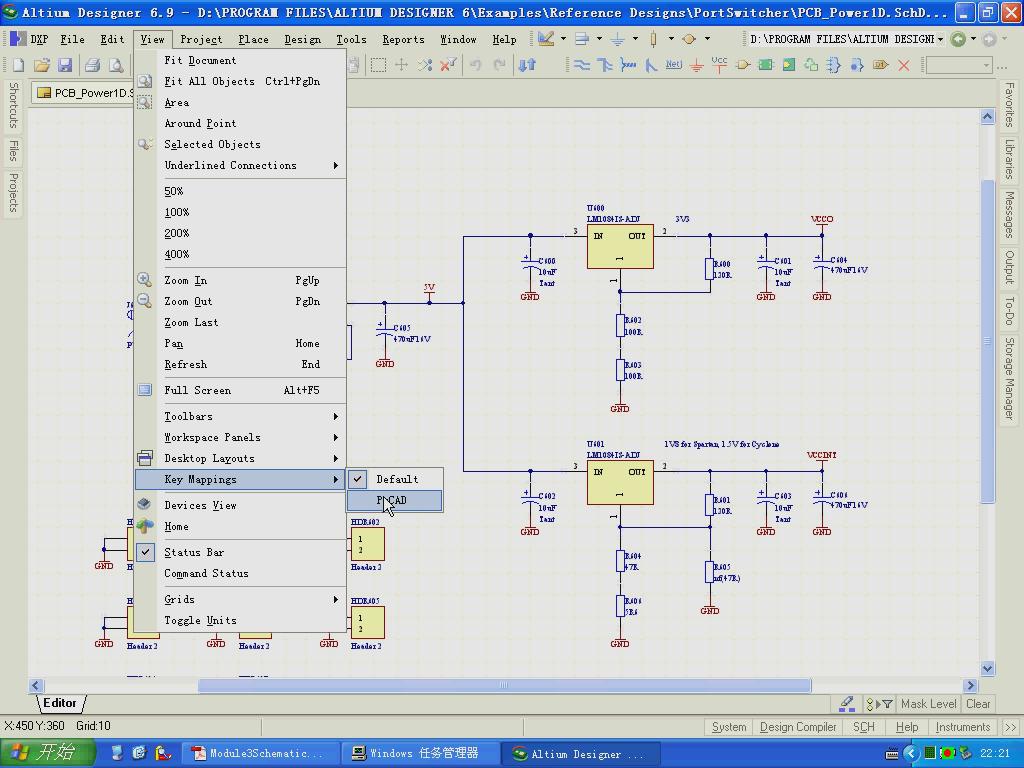
Task: Expand the Workspace Panels submenu
Action: coord(240,438)
